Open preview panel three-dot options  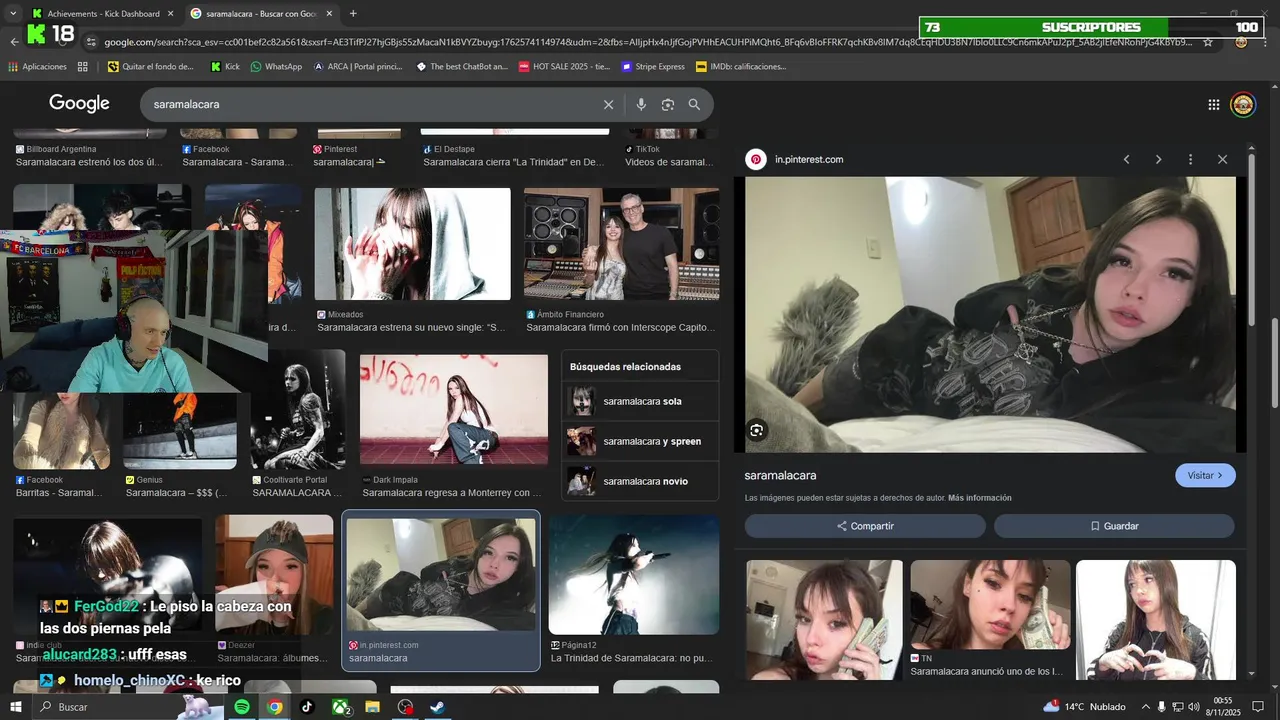pos(1190,159)
